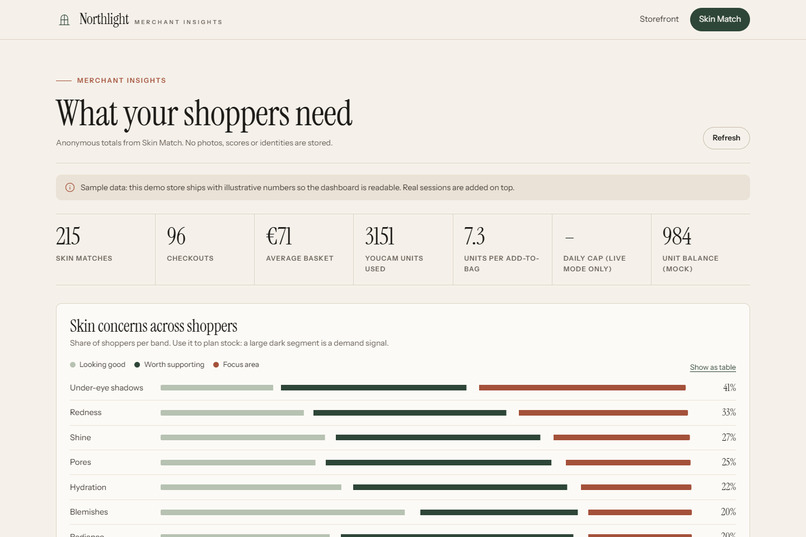Click the 3151 YouCam Units Used stat

click(x=403, y=249)
